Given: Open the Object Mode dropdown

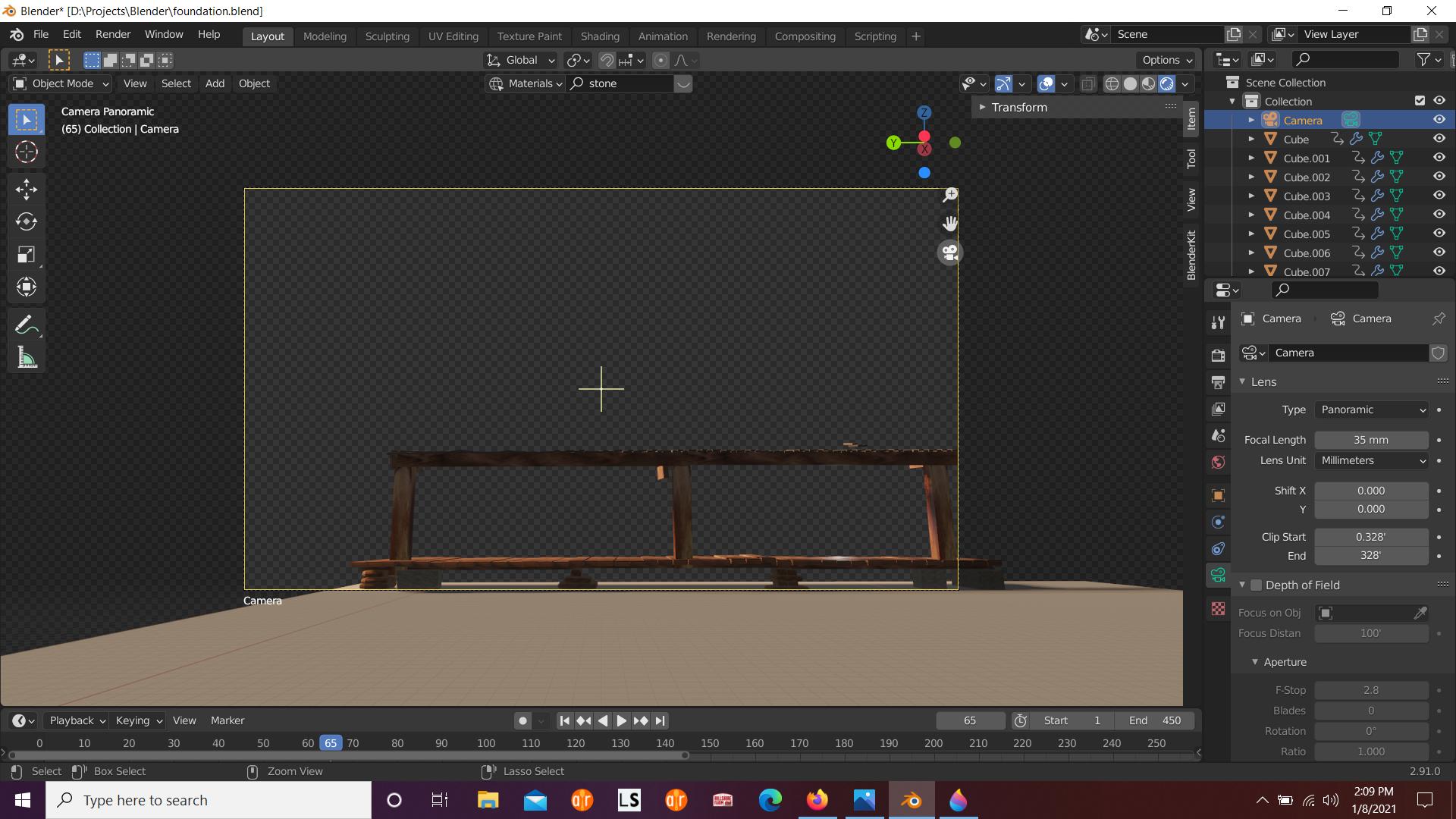Looking at the screenshot, I should pyautogui.click(x=62, y=83).
